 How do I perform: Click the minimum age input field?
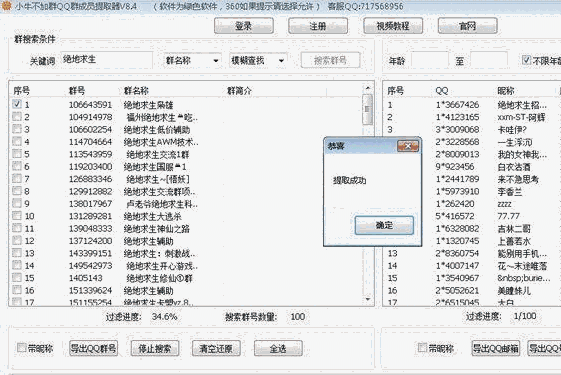pyautogui.click(x=429, y=60)
